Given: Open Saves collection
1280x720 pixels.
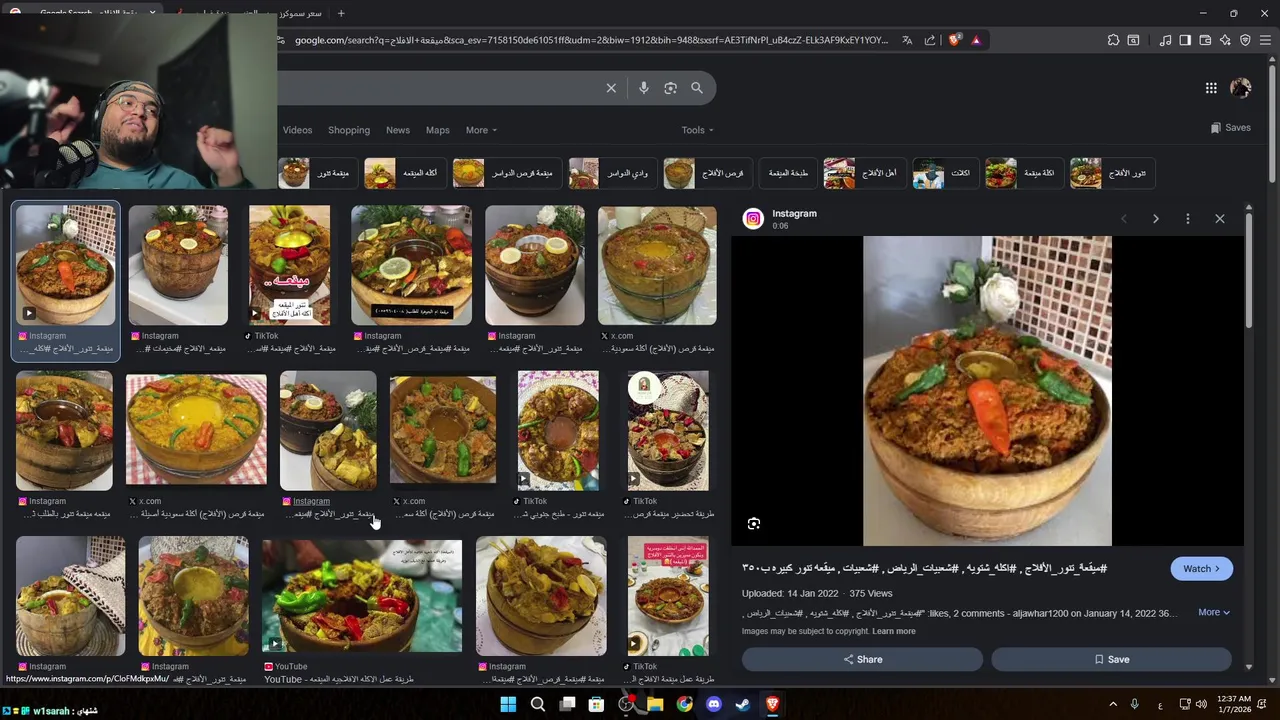Looking at the screenshot, I should click(1231, 128).
